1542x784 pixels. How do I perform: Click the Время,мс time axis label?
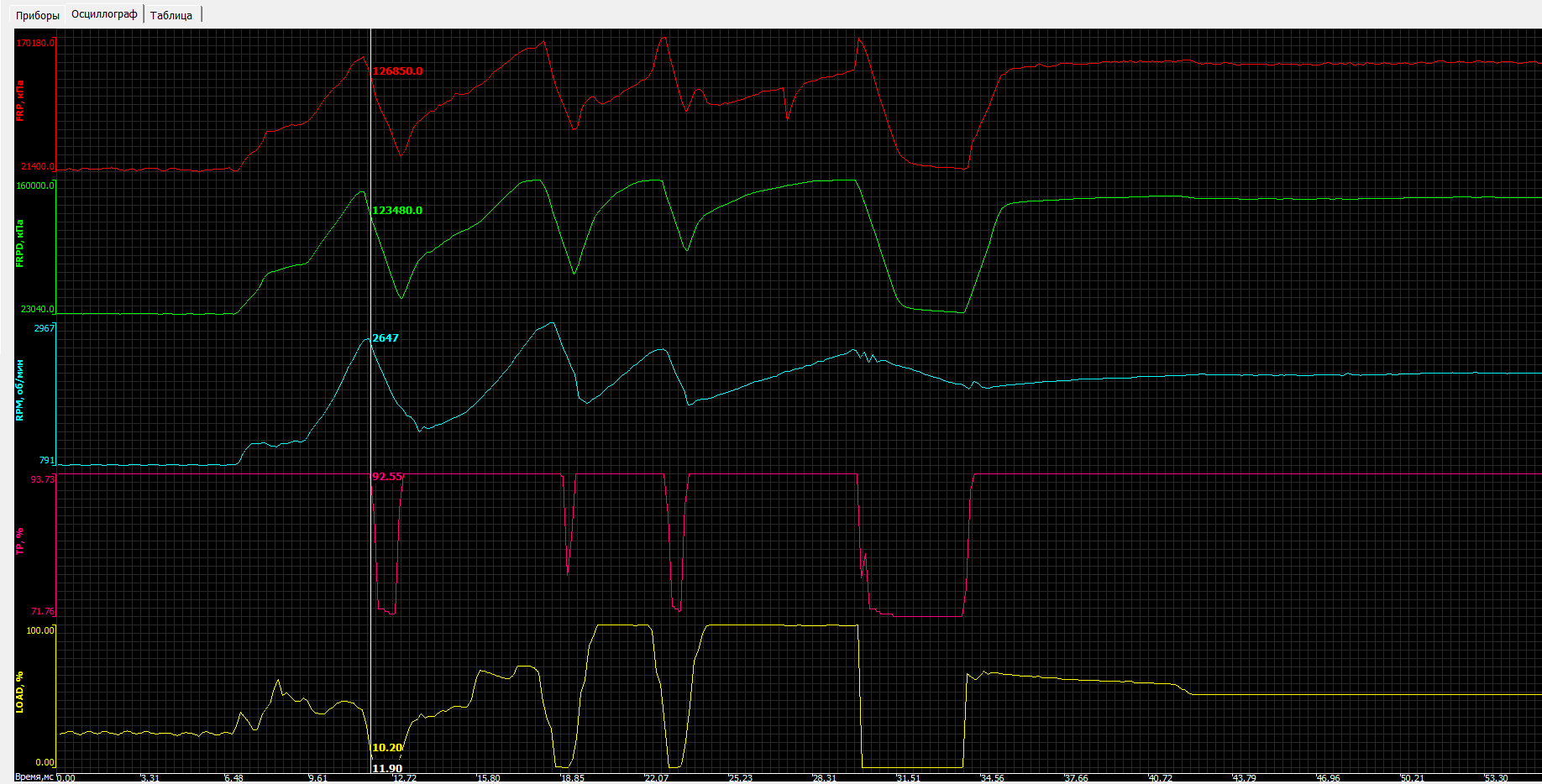pyautogui.click(x=34, y=777)
